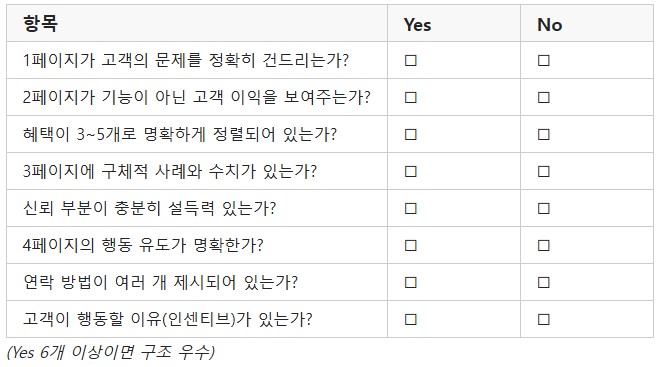Image resolution: width=664 pixels, height=367 pixels.
Task: Mark No for 3페이지에 구체적 사례와 수치
Action: (544, 171)
